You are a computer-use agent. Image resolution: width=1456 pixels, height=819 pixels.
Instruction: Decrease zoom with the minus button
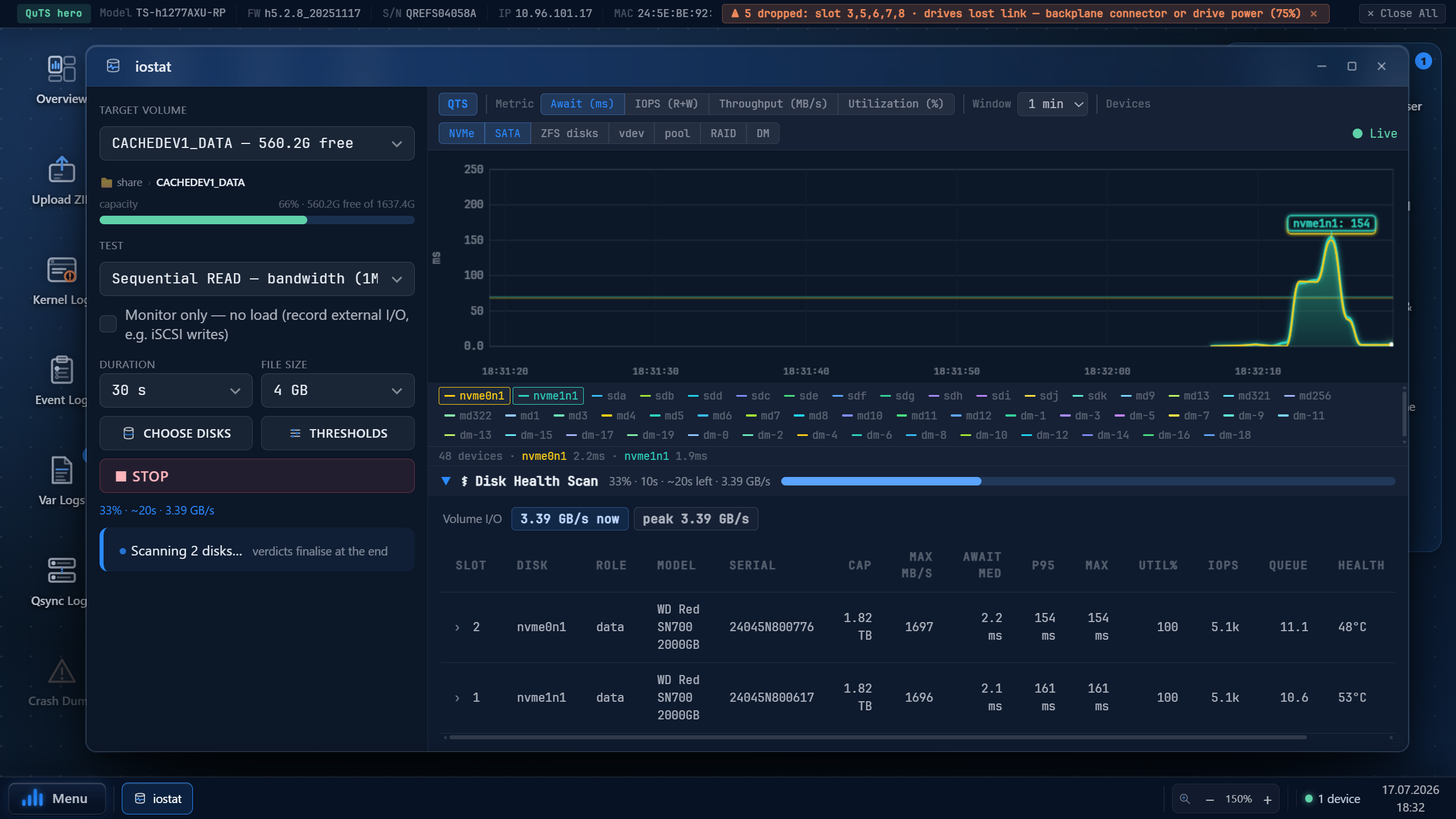(1210, 799)
